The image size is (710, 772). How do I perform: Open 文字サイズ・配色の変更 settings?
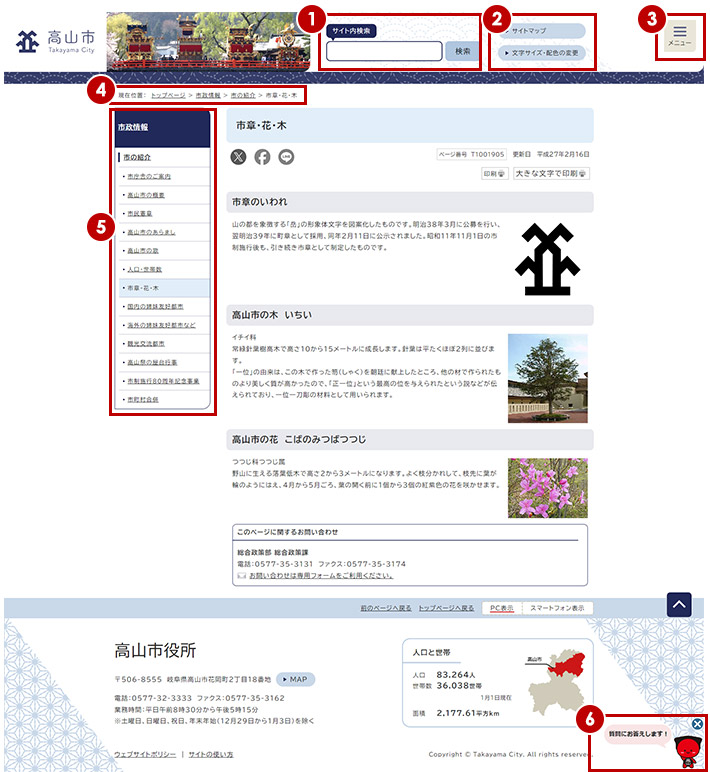tap(541, 53)
